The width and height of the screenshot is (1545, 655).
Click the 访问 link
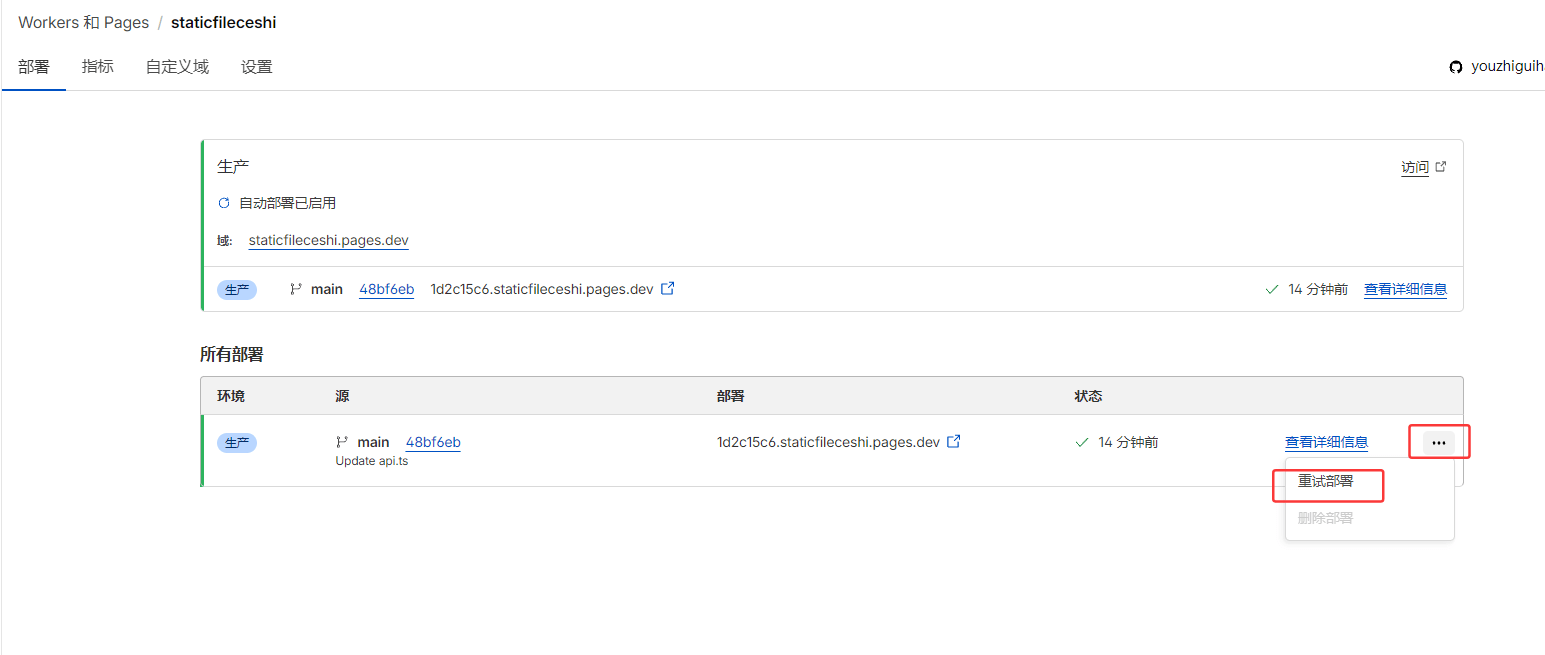(x=1415, y=167)
